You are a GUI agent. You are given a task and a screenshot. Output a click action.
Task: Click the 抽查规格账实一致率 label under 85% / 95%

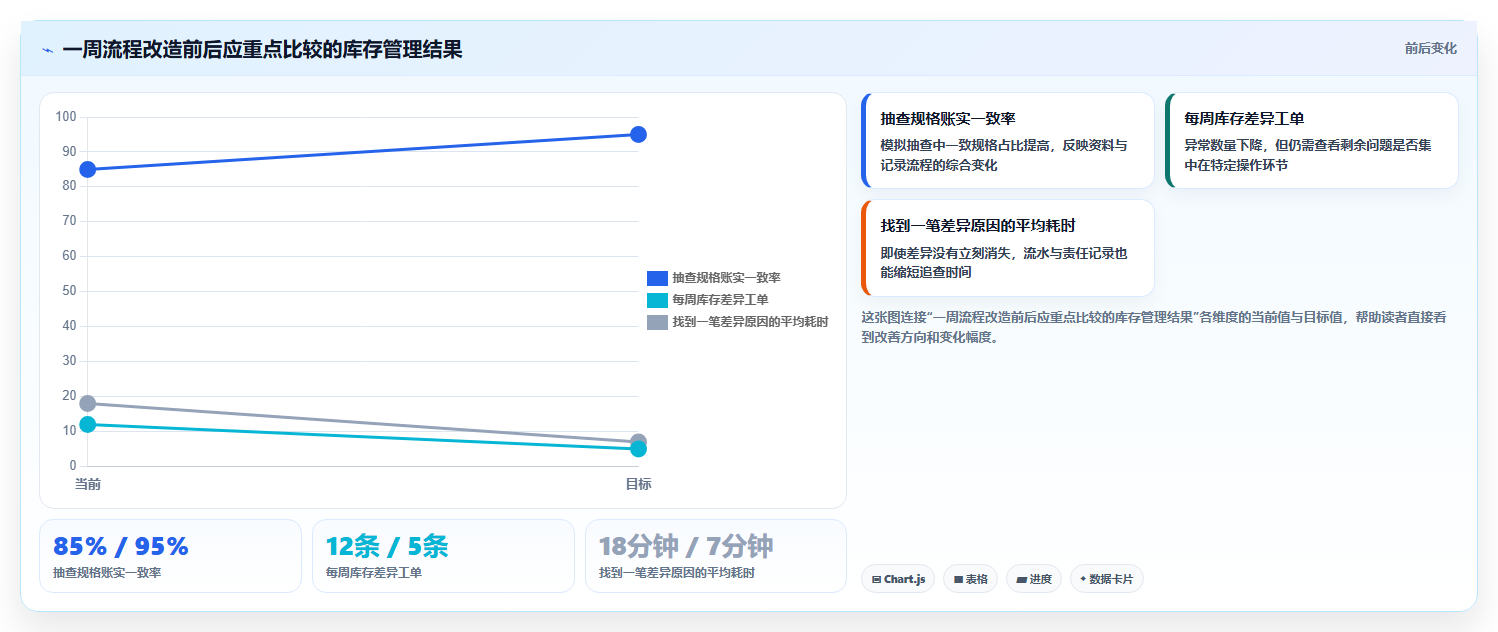(x=107, y=573)
